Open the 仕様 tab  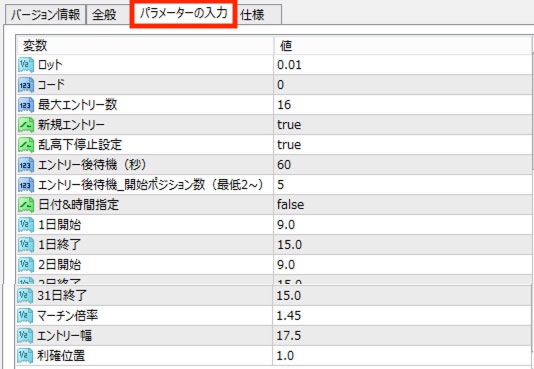pos(259,15)
